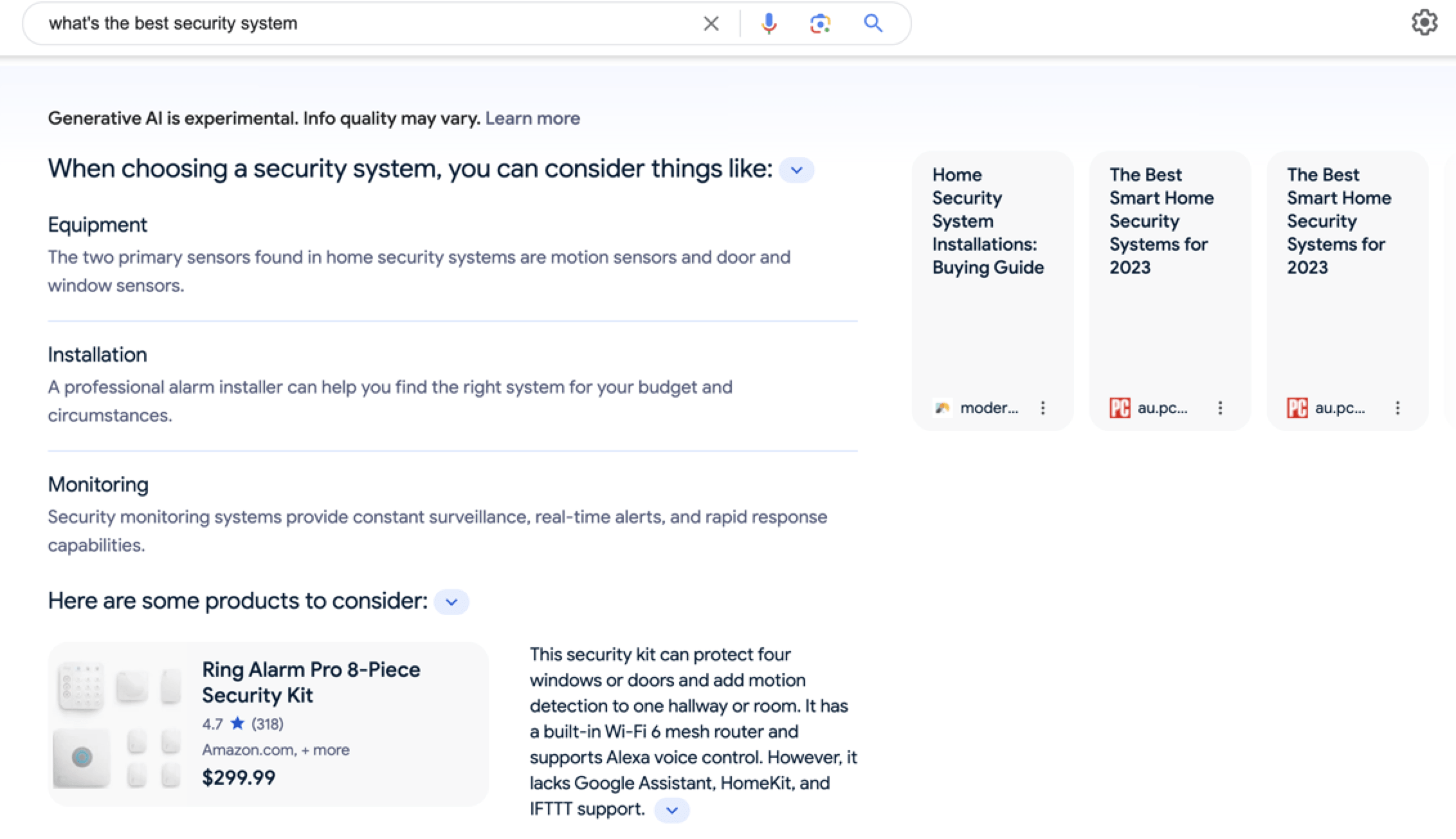Click the 'professional alarm installer' installation description
Screen dimensions: 1456x839
click(390, 401)
